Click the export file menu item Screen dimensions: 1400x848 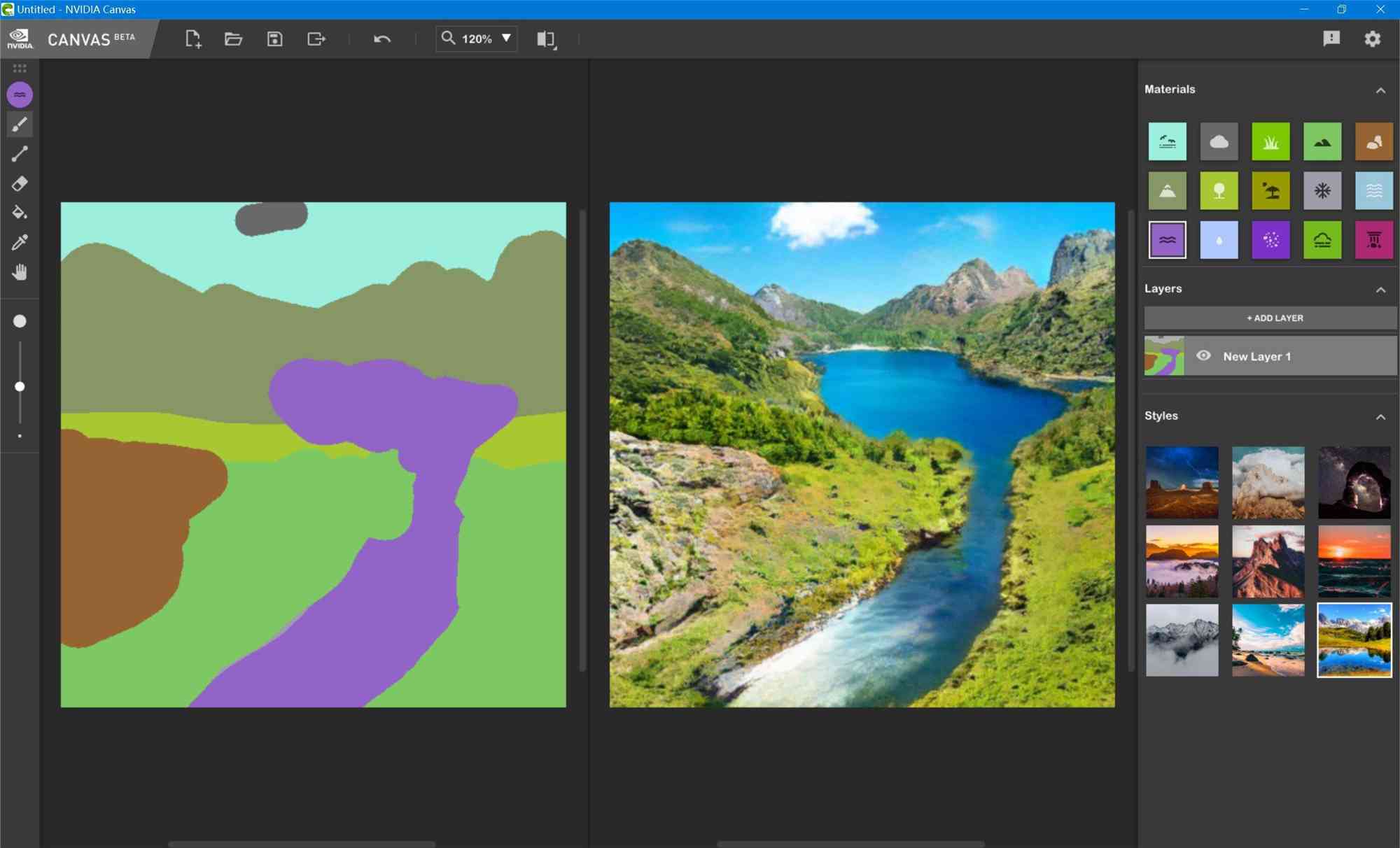(316, 38)
